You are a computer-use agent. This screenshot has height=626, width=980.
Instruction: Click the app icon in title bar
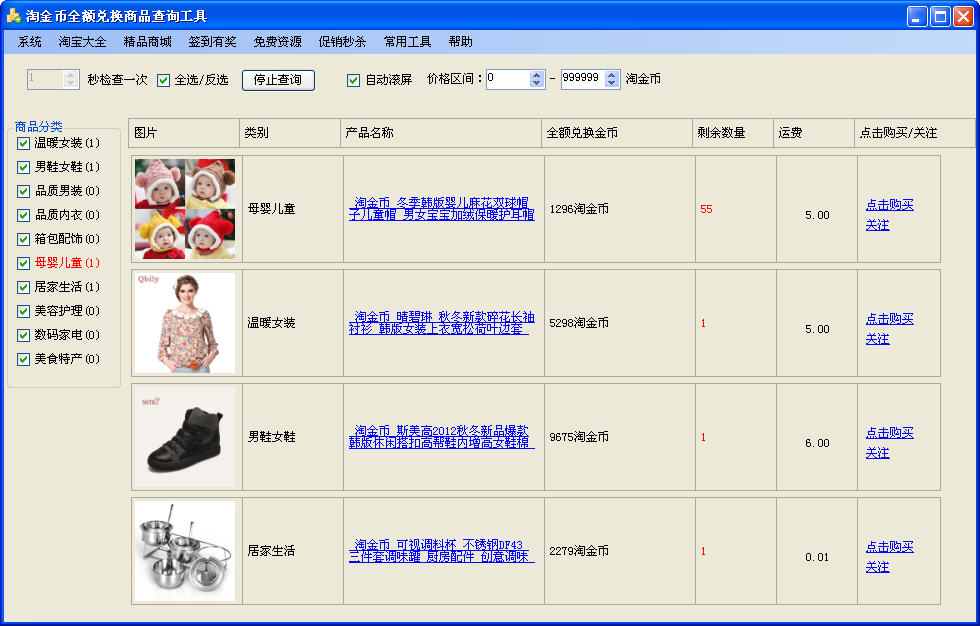14,16
